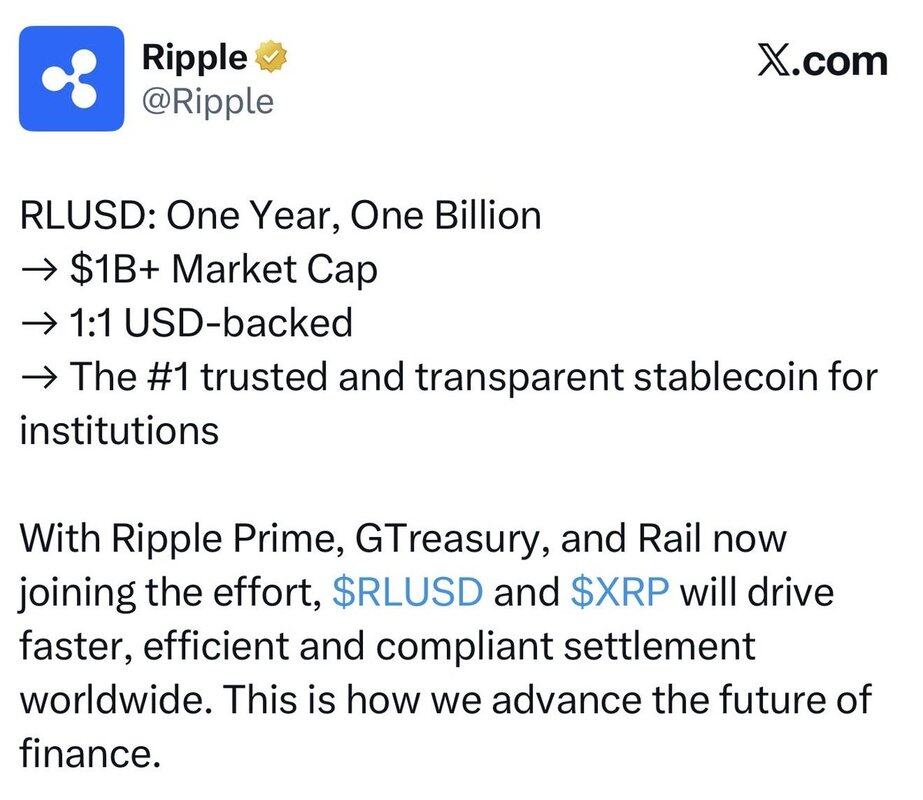Click the "RLUSD: One Year, One Billion" headline
This screenshot has height=800, width=923.
280,215
